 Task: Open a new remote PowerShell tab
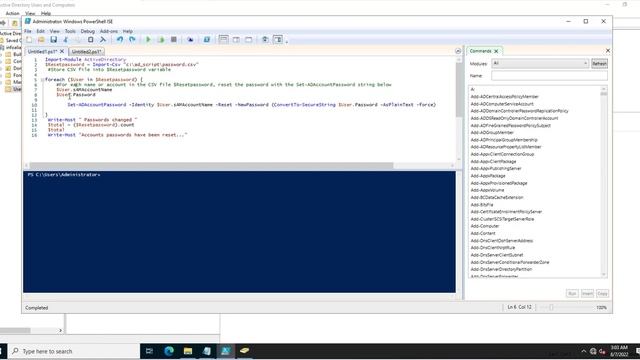pyautogui.click(x=190, y=40)
